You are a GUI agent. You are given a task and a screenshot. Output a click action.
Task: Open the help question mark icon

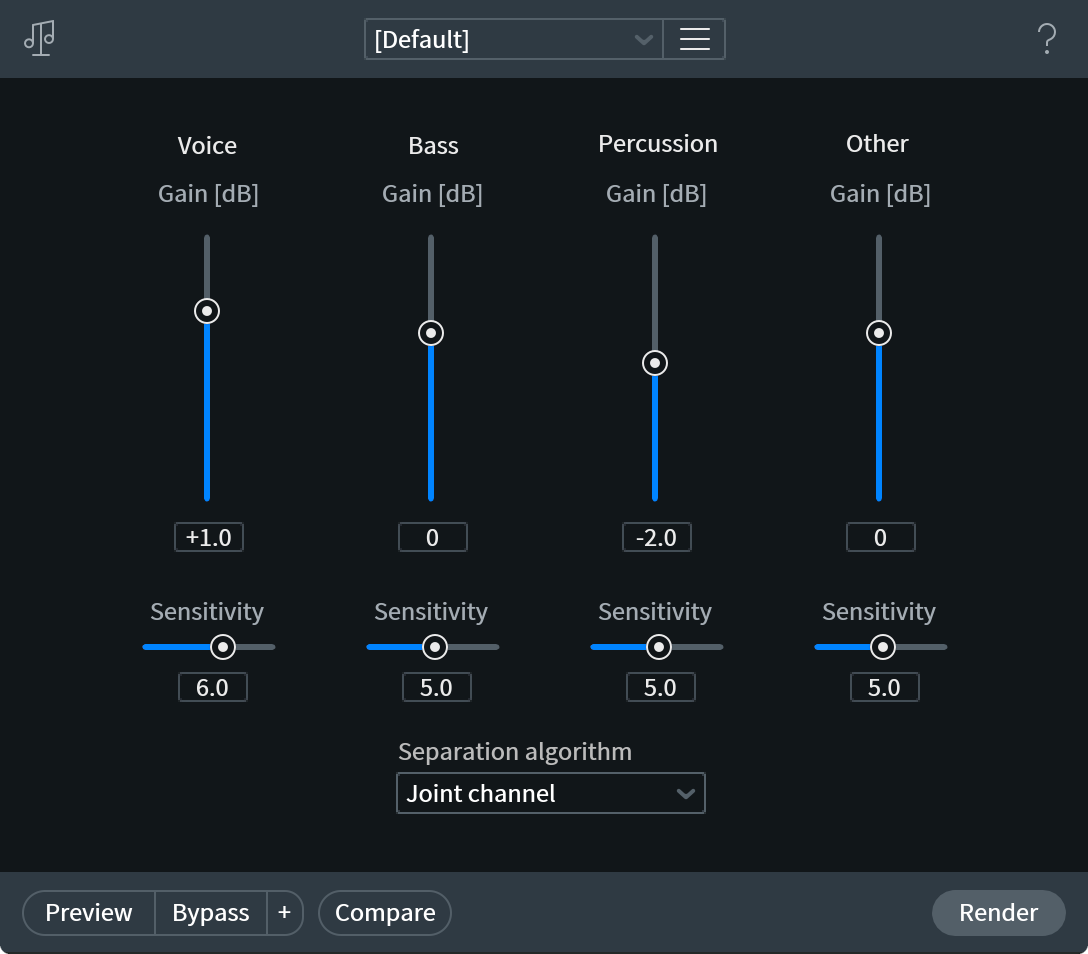coord(1046,39)
